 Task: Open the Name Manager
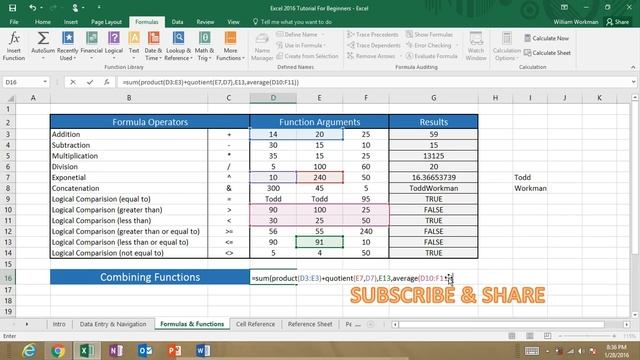(262, 47)
